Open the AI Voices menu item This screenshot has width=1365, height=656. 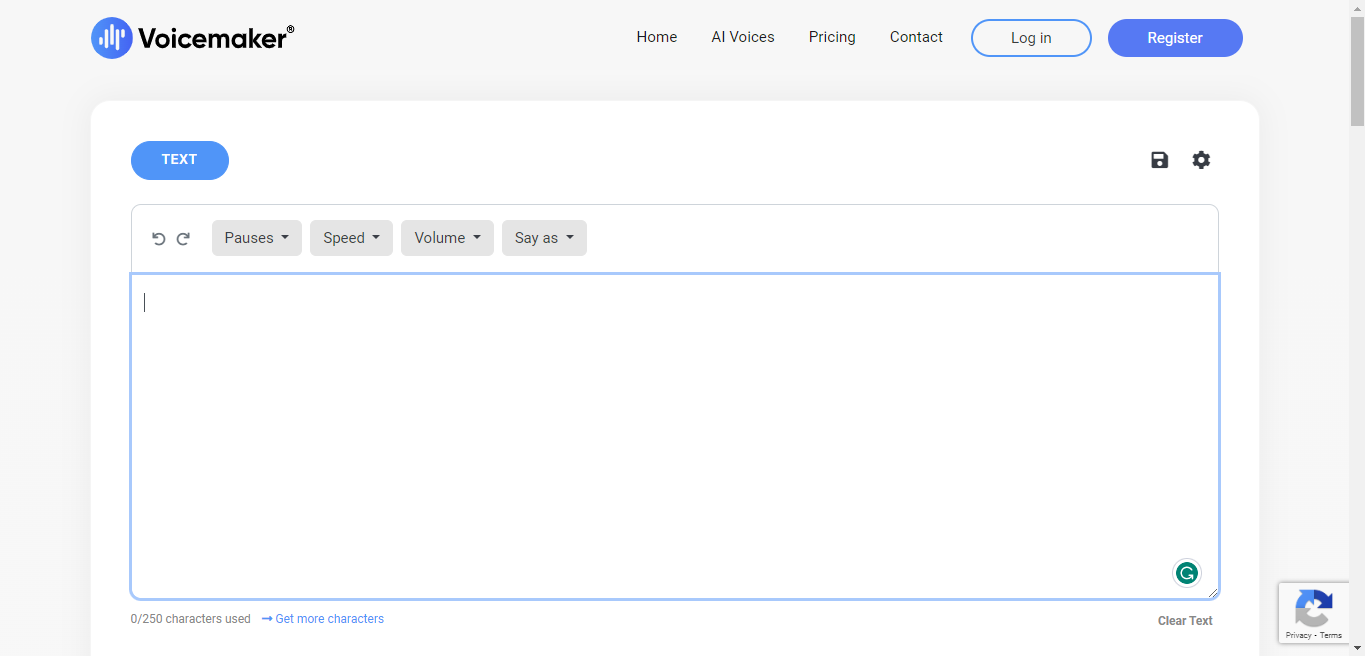(x=743, y=37)
